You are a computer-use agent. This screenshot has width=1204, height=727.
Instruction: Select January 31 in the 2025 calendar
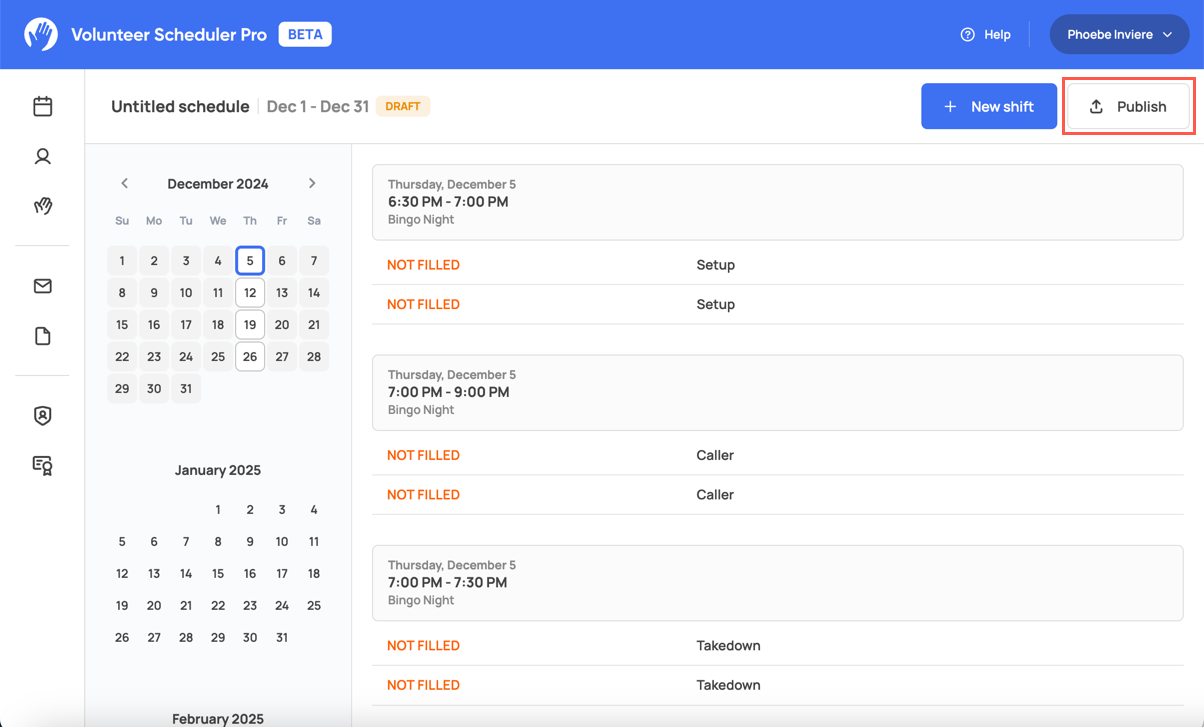(282, 637)
